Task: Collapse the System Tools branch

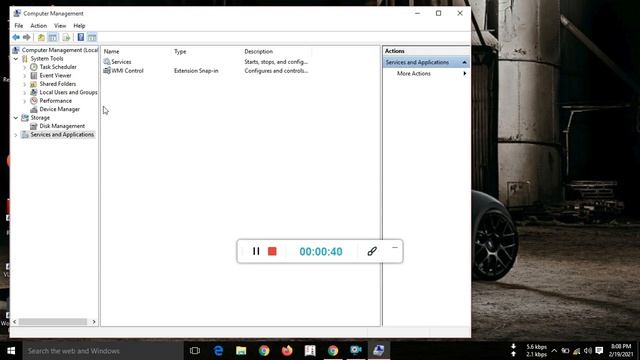Action: 16,59
